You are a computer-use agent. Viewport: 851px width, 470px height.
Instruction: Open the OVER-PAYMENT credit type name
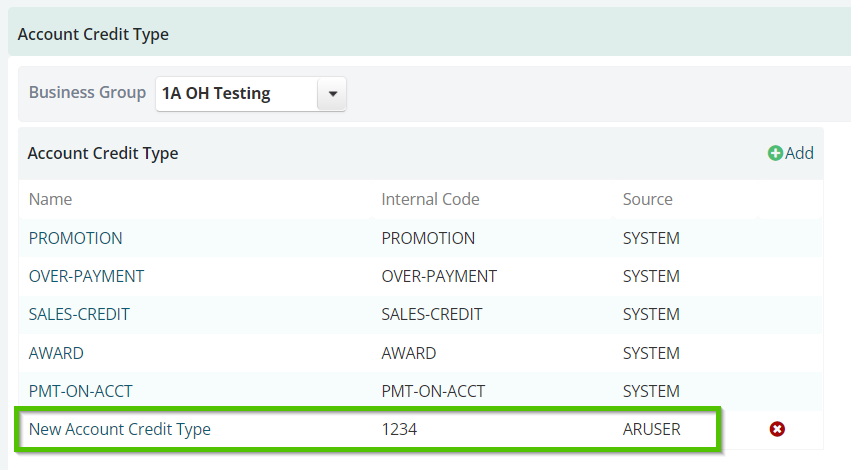pyautogui.click(x=86, y=276)
